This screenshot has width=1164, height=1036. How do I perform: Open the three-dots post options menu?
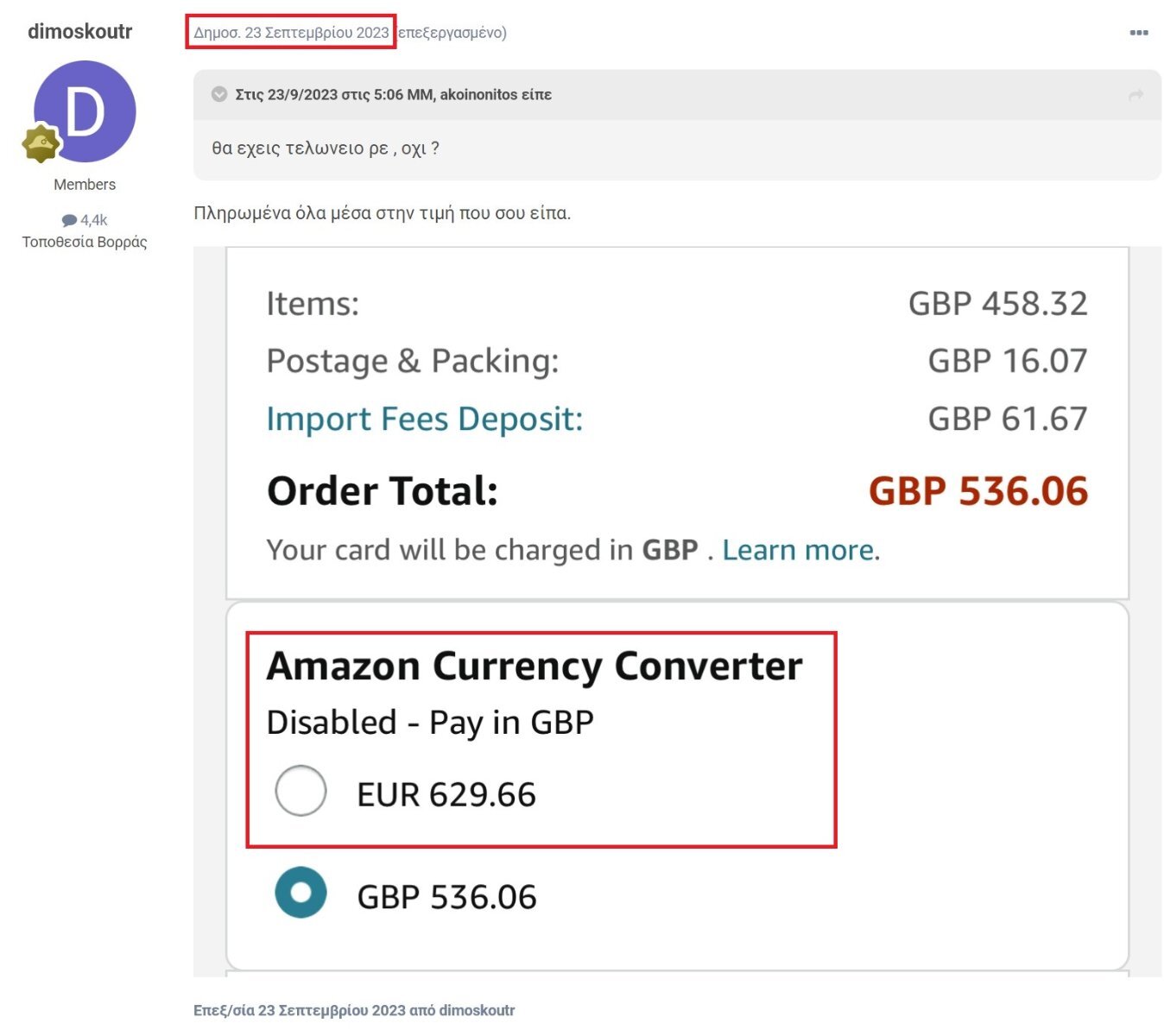tap(1138, 33)
